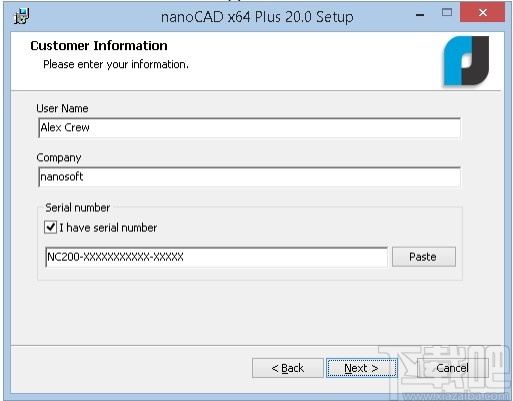Click the Customer Information heading

pos(99,46)
